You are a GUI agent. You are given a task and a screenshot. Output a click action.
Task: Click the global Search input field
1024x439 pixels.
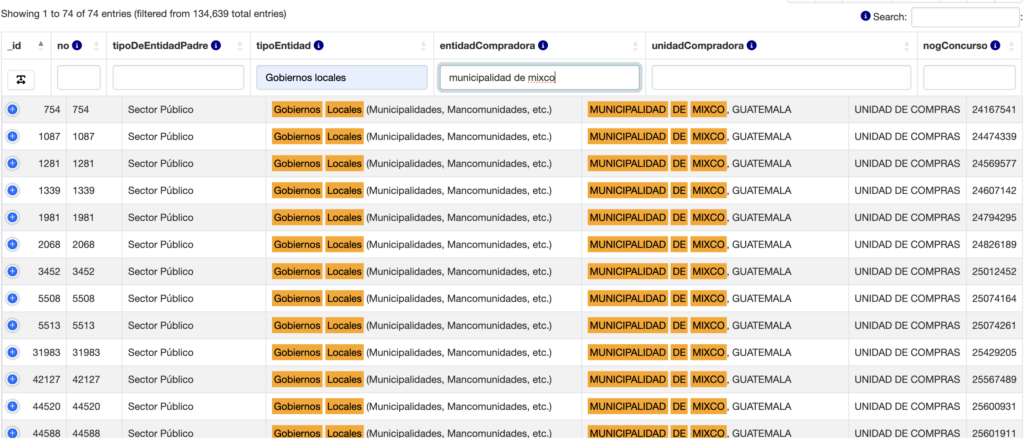click(x=965, y=17)
